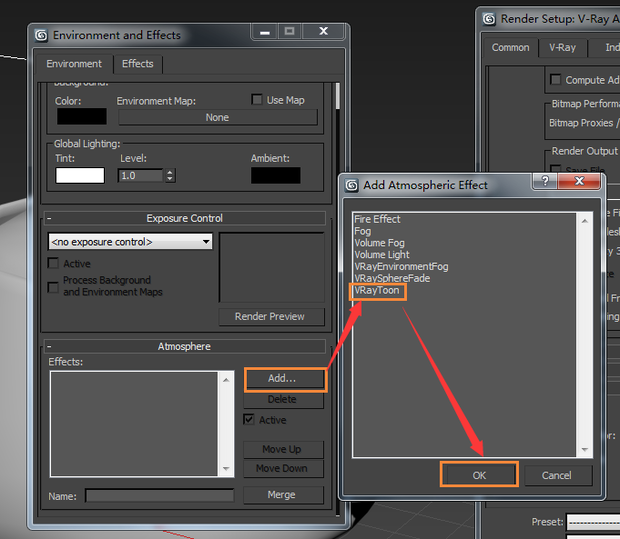
Task: Click the empty Effects list box
Action: point(134,424)
